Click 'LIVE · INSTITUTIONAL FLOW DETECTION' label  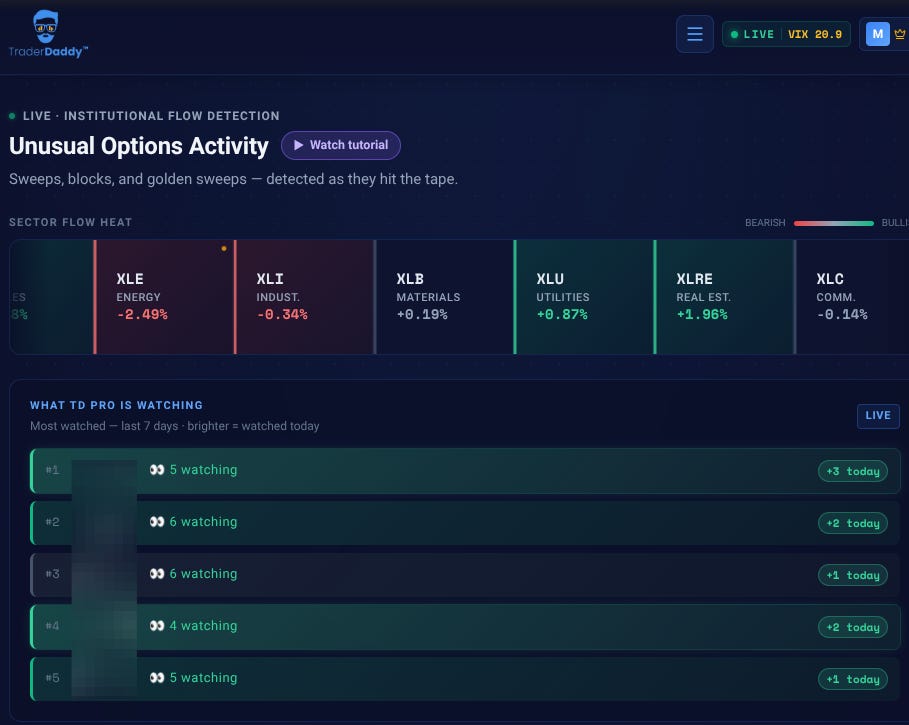[x=151, y=116]
